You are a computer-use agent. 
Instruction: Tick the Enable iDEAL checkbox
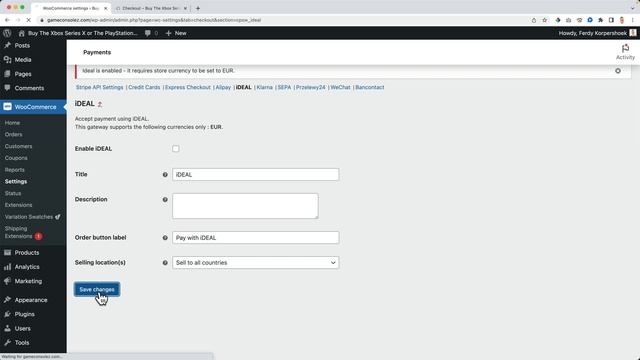point(176,149)
